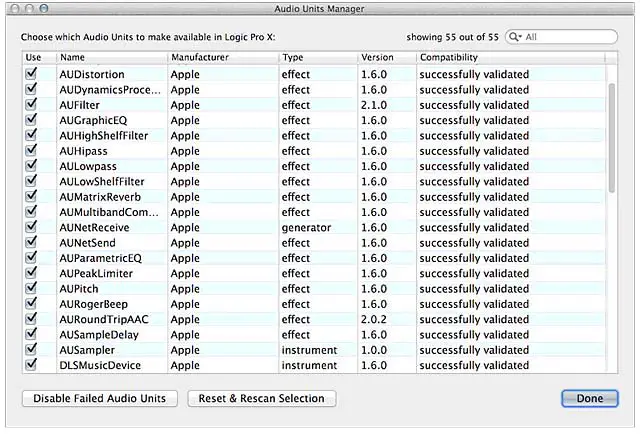The image size is (640, 436).
Task: Toggle the AUGraphicEQ checkbox
Action: click(x=31, y=120)
